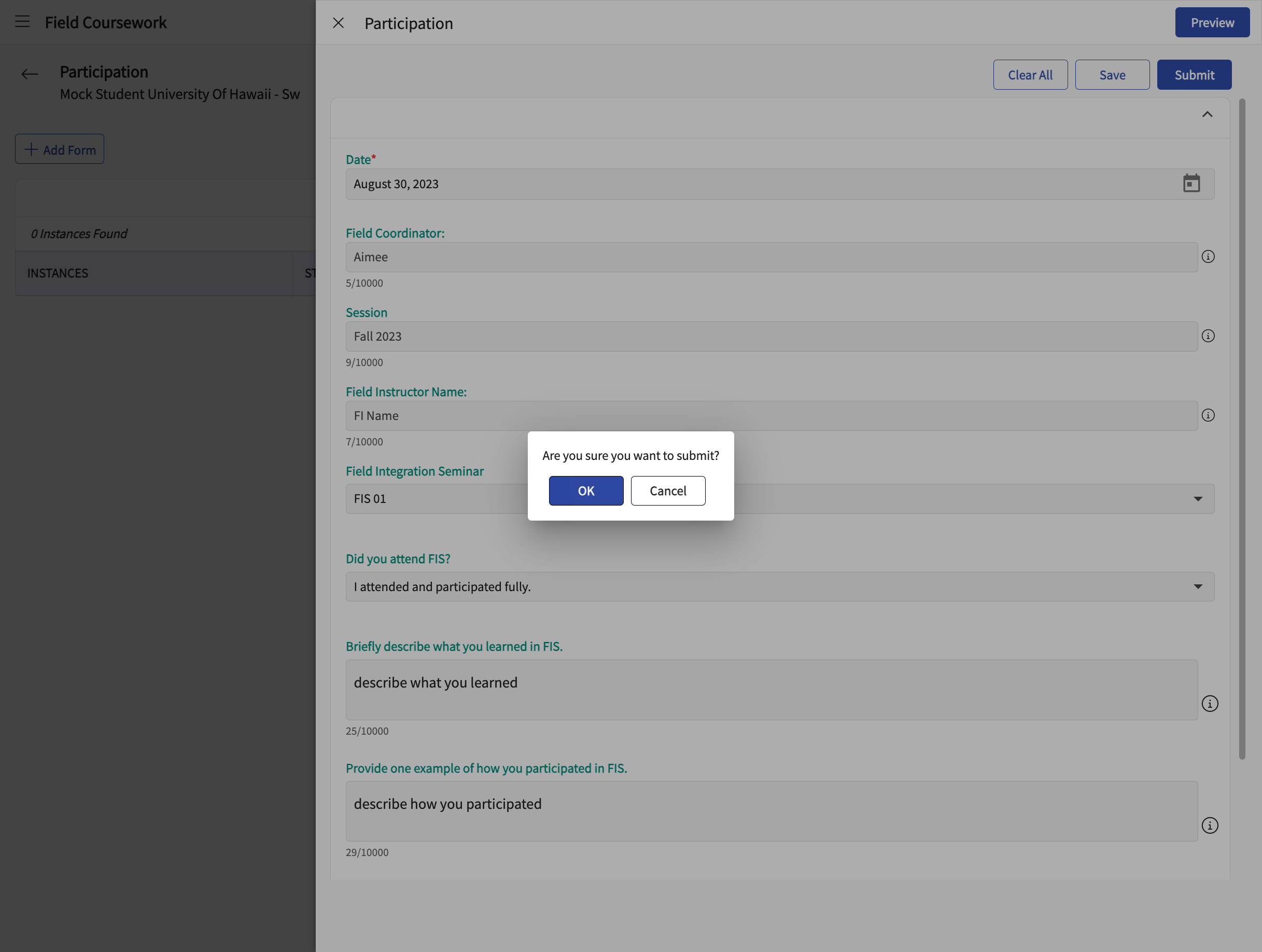
Task: Confirm submission with the OK button
Action: pos(586,491)
